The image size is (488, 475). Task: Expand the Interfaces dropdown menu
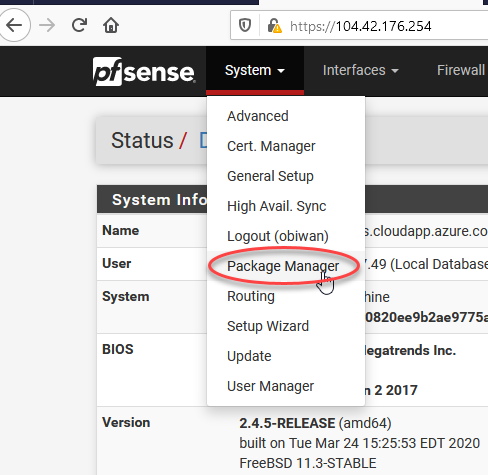(x=360, y=70)
